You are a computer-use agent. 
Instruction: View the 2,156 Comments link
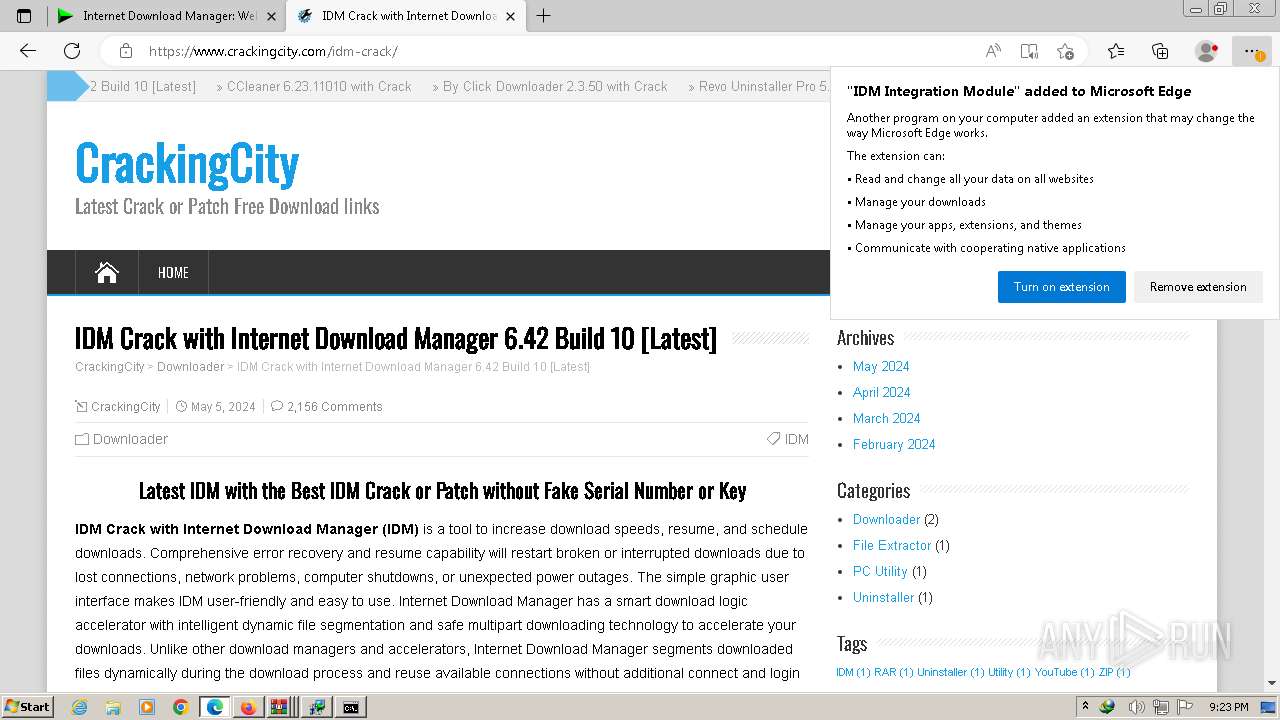coord(335,407)
